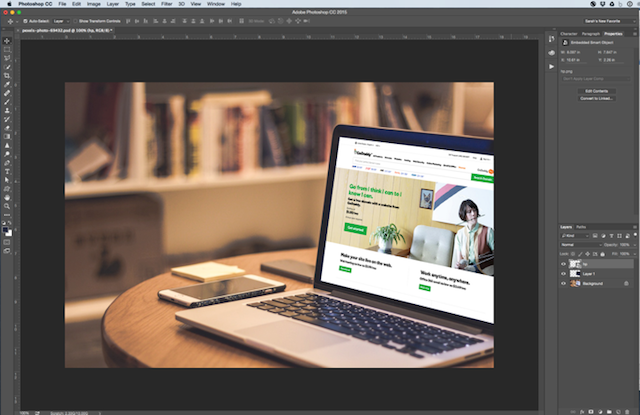Screen dimensions: 640x415
Task: Open the workspace switcher dropdown
Action: [609, 21]
